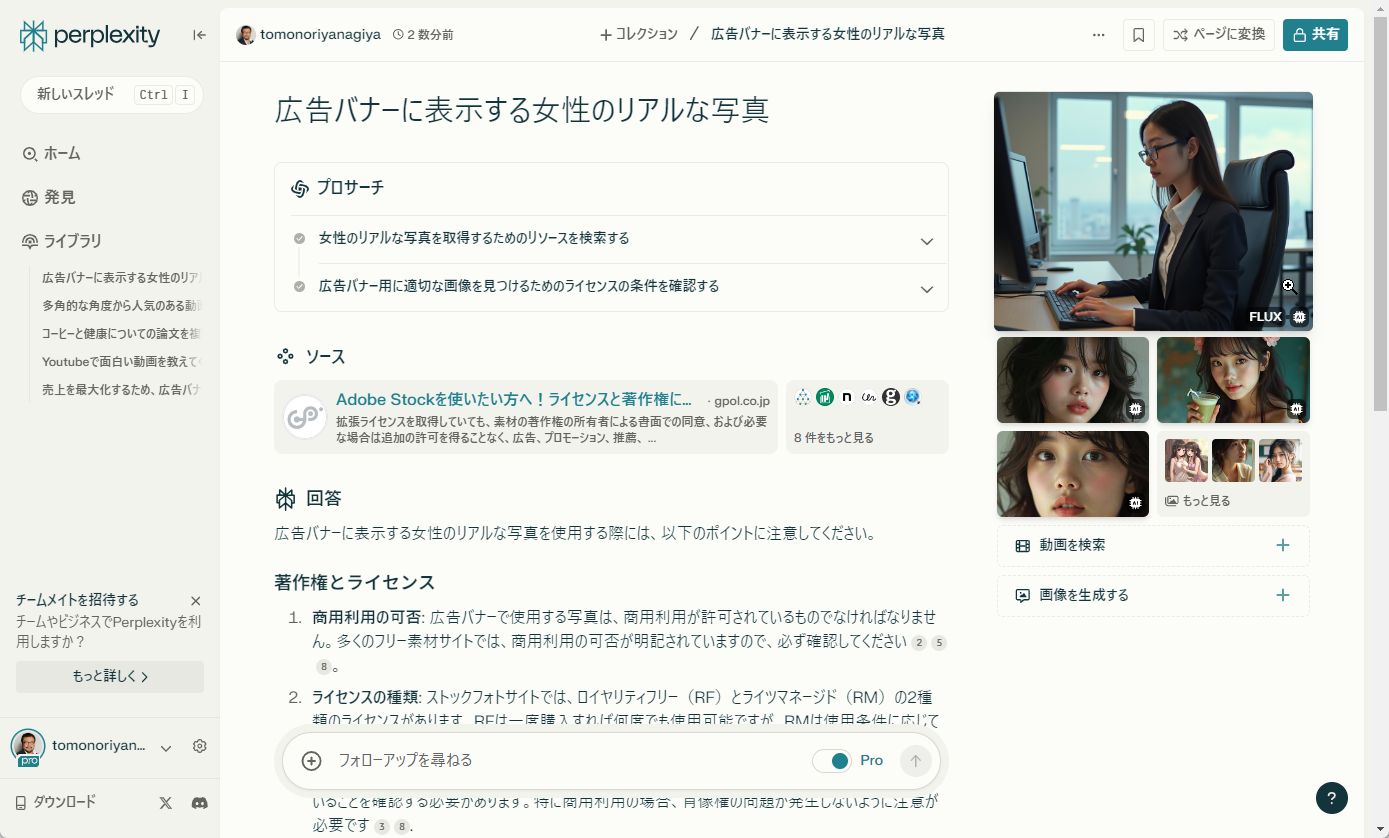This screenshot has height=838, width=1389.
Task: Select the large FLUX generated image thumbnail
Action: (1152, 210)
